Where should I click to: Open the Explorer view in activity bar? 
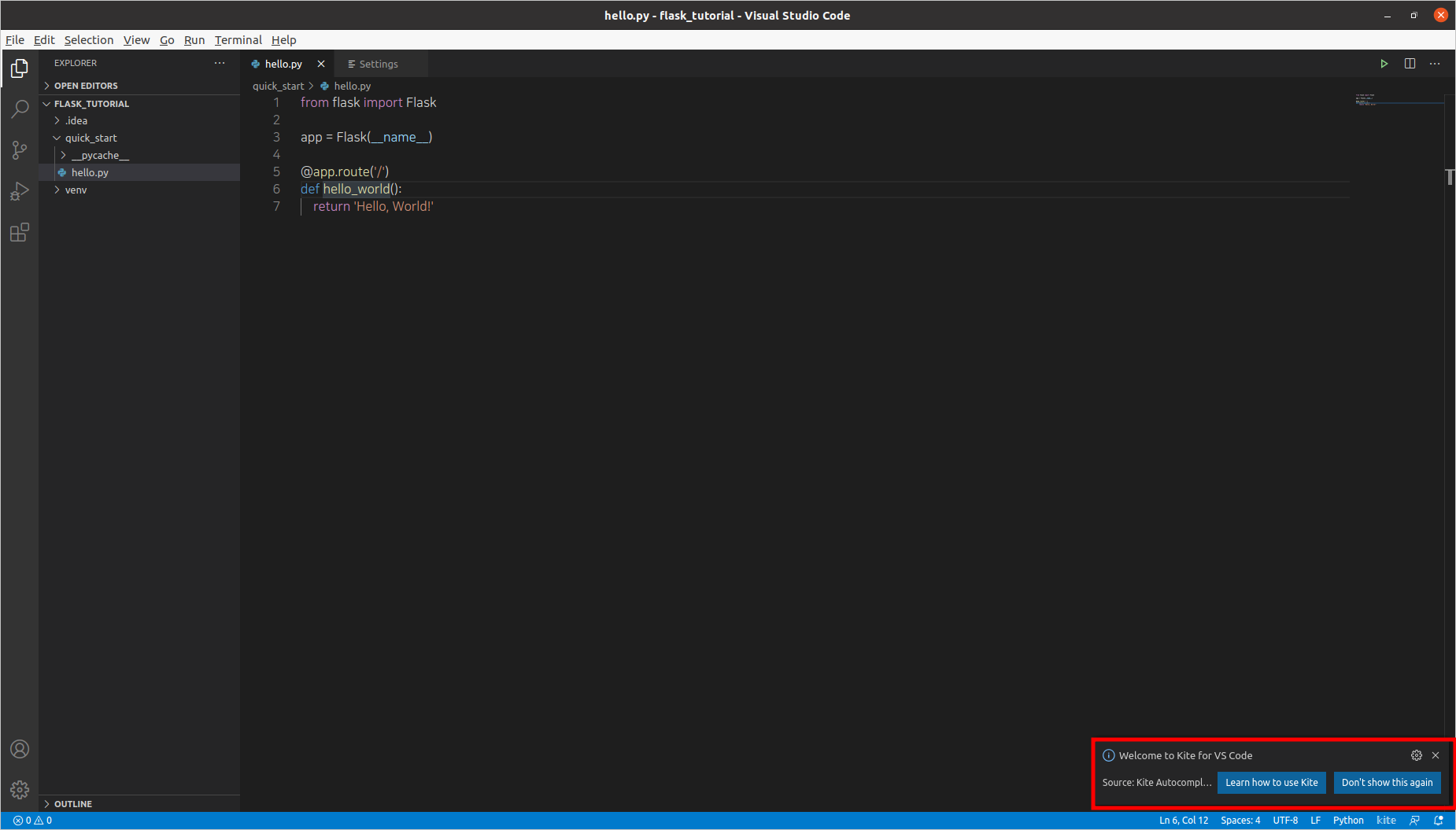(x=20, y=68)
